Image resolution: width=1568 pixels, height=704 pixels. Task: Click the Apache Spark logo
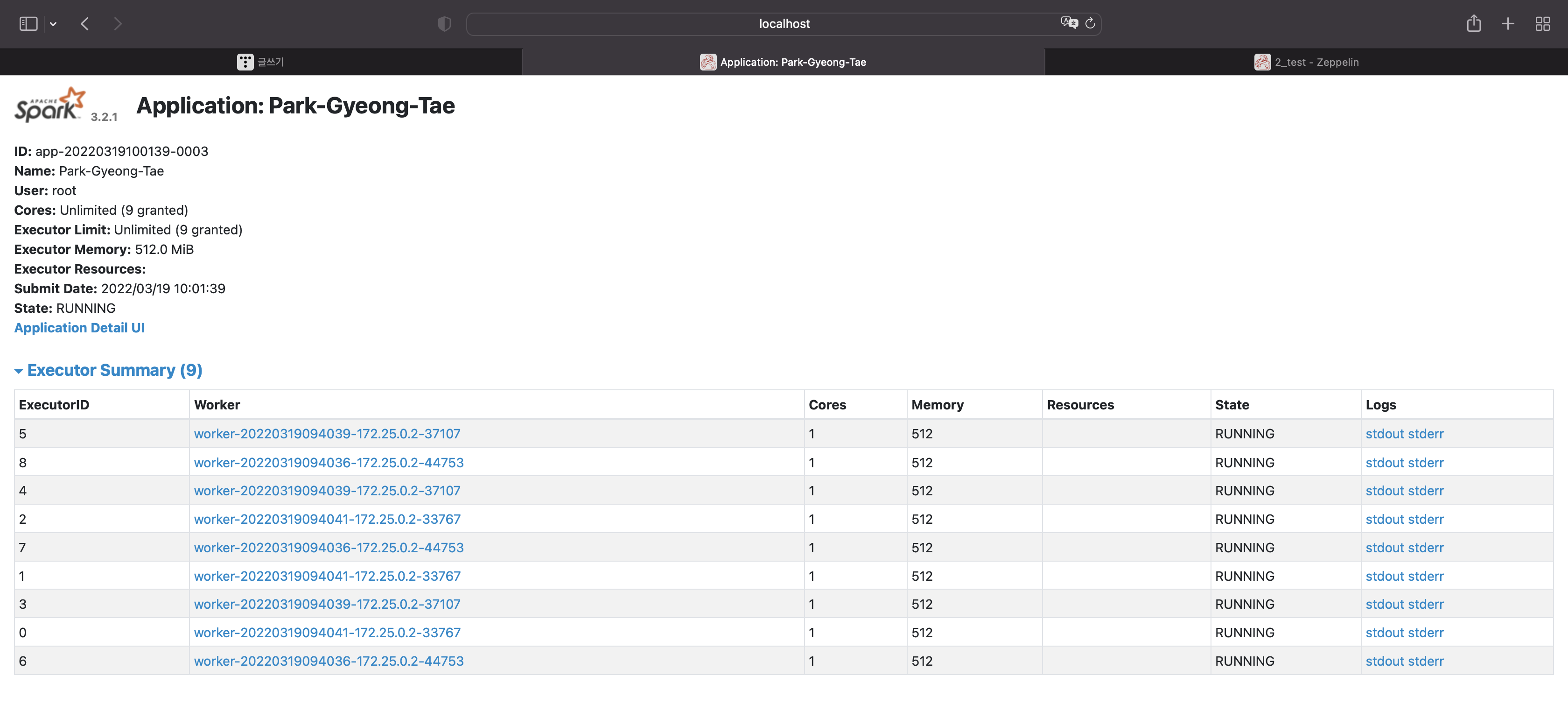[50, 105]
